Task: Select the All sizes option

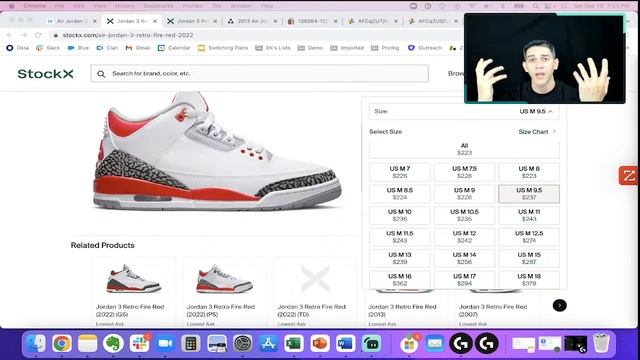Action: 464,149
